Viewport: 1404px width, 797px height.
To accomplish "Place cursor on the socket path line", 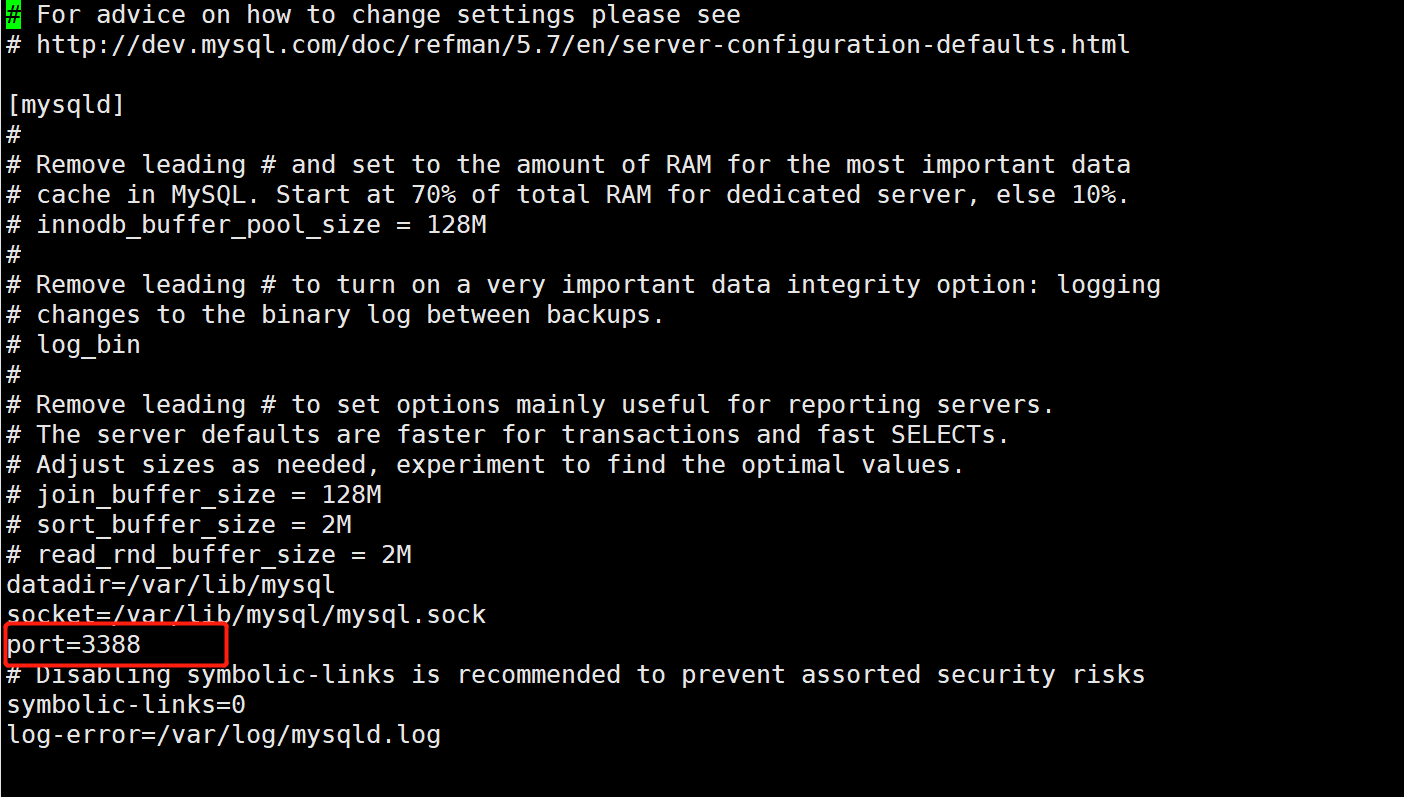I will (246, 614).
